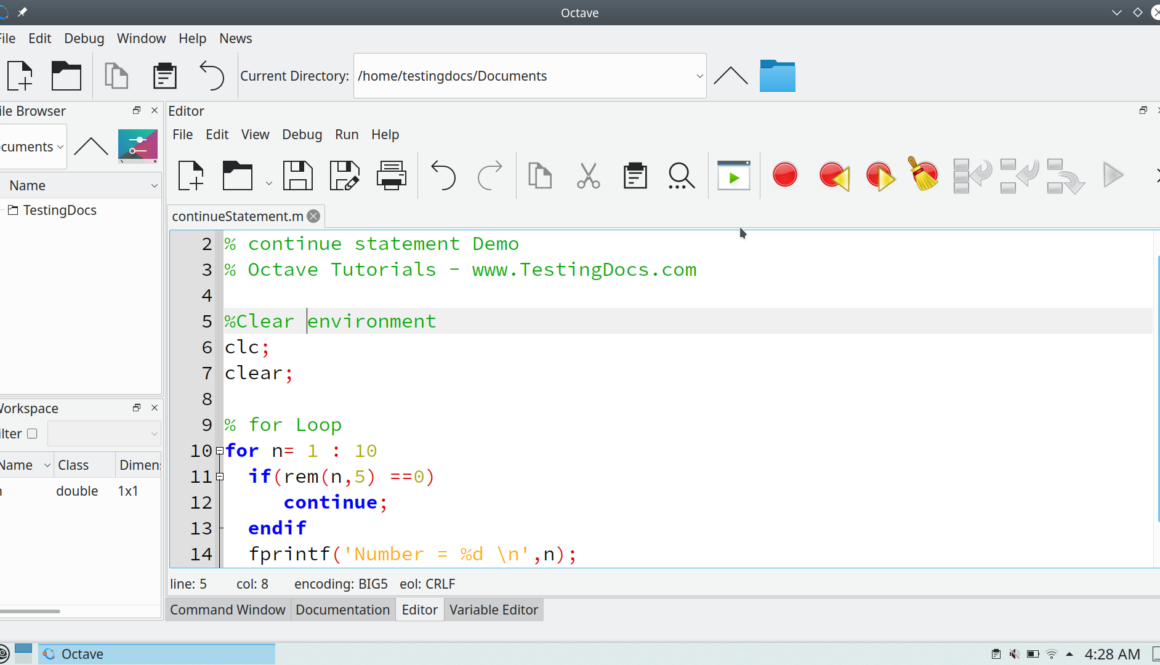This screenshot has height=665, width=1160.
Task: Collapse the if block fold marker
Action: tap(220, 477)
